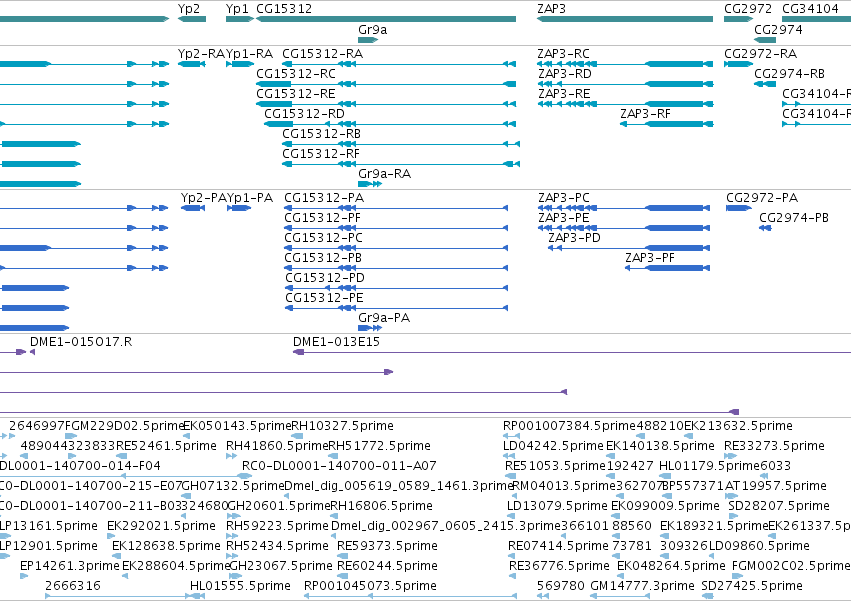Click the CG2972-PA protein feature
Image resolution: width=851 pixels, height=601 pixels.
tap(762, 198)
